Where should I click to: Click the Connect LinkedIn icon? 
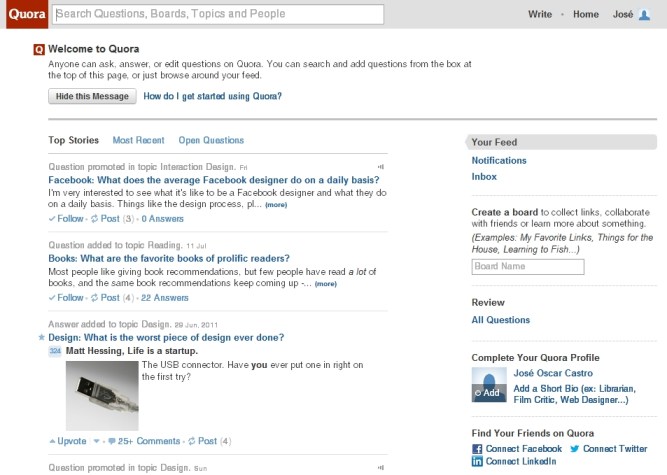(477, 461)
